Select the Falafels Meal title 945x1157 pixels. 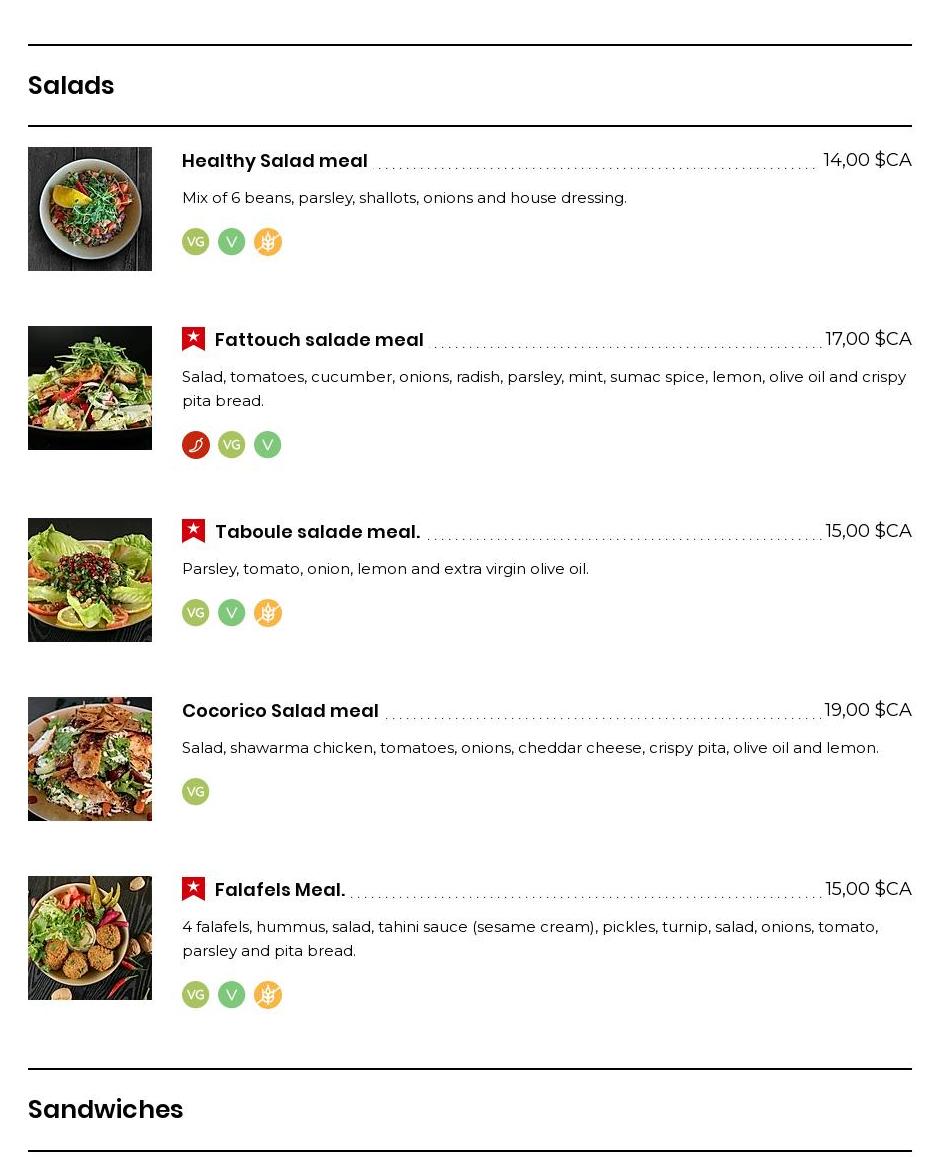click(x=280, y=890)
